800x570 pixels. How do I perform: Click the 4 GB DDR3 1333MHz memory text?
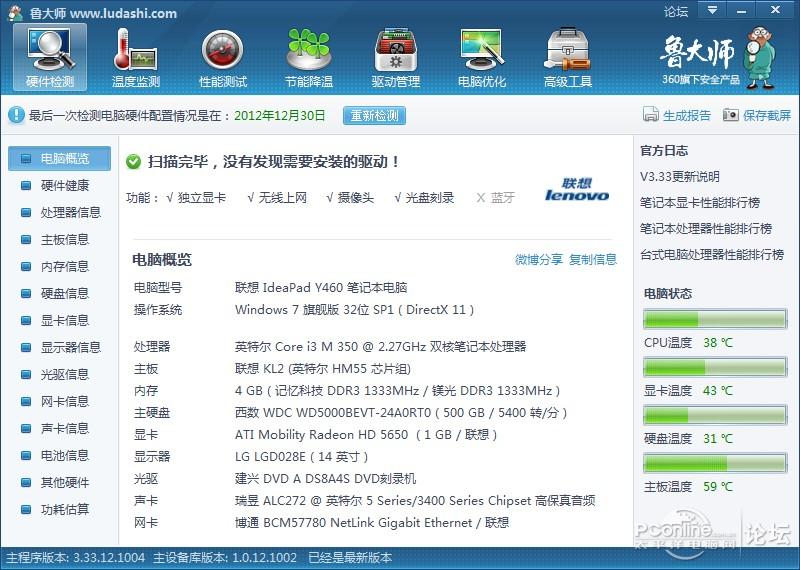[x=397, y=391]
